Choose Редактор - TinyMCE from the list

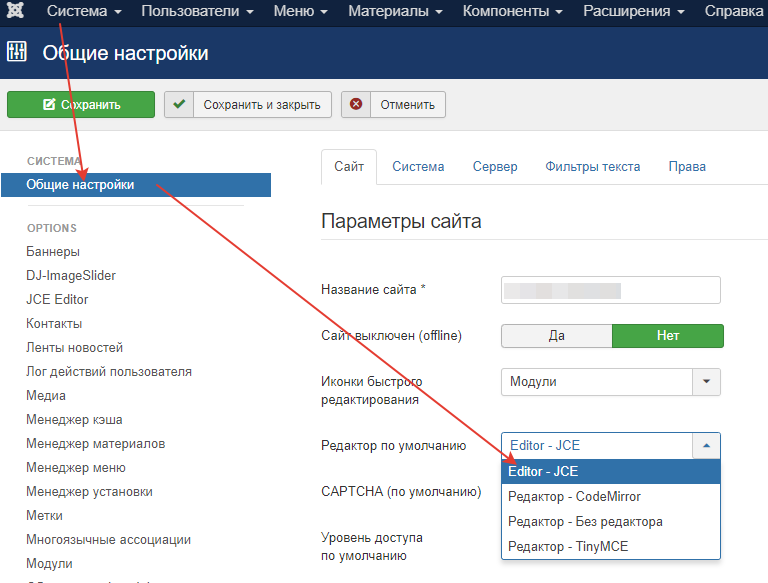click(x=568, y=546)
